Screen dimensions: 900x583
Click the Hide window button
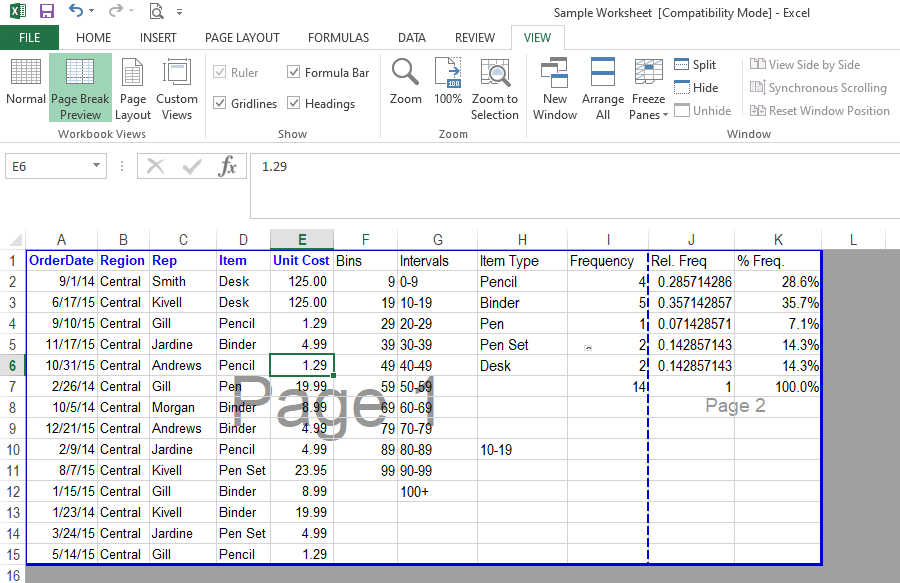695,88
